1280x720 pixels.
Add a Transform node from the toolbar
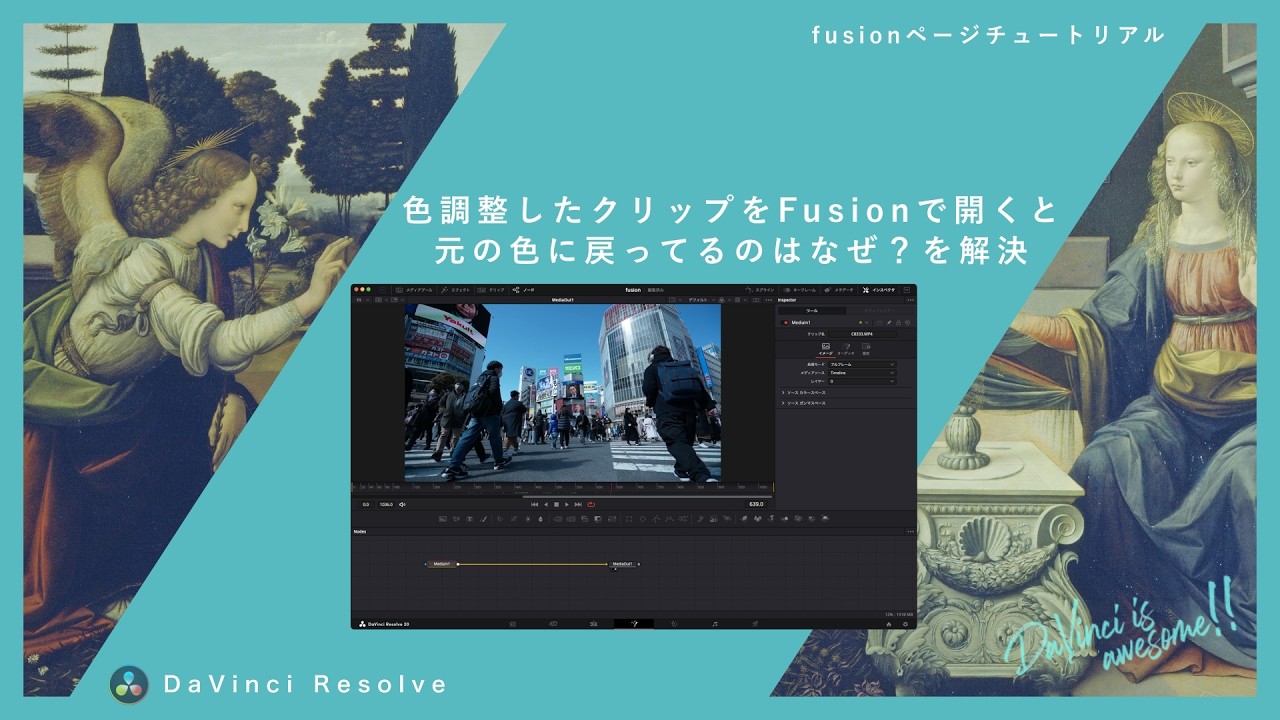pos(612,518)
